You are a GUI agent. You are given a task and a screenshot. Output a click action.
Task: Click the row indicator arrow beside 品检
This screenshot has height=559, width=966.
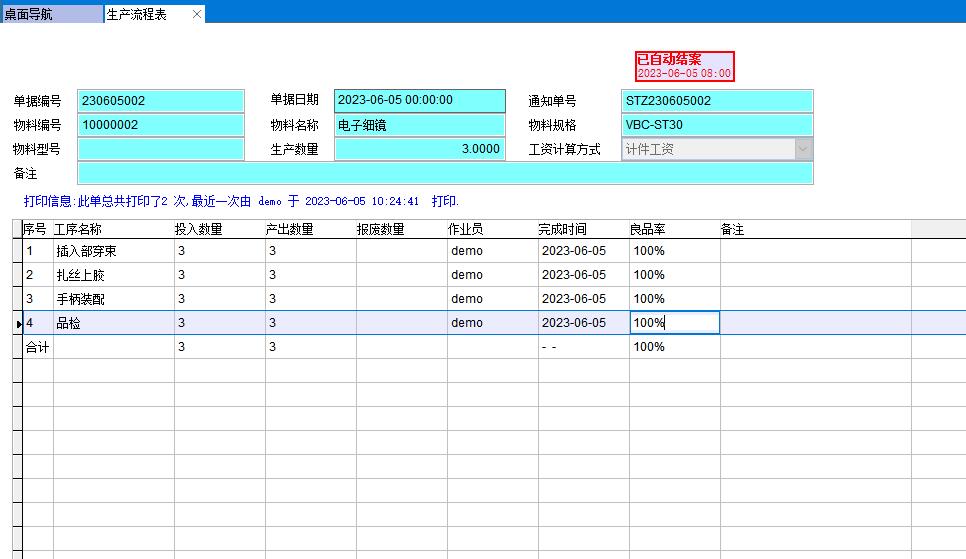coord(19,323)
